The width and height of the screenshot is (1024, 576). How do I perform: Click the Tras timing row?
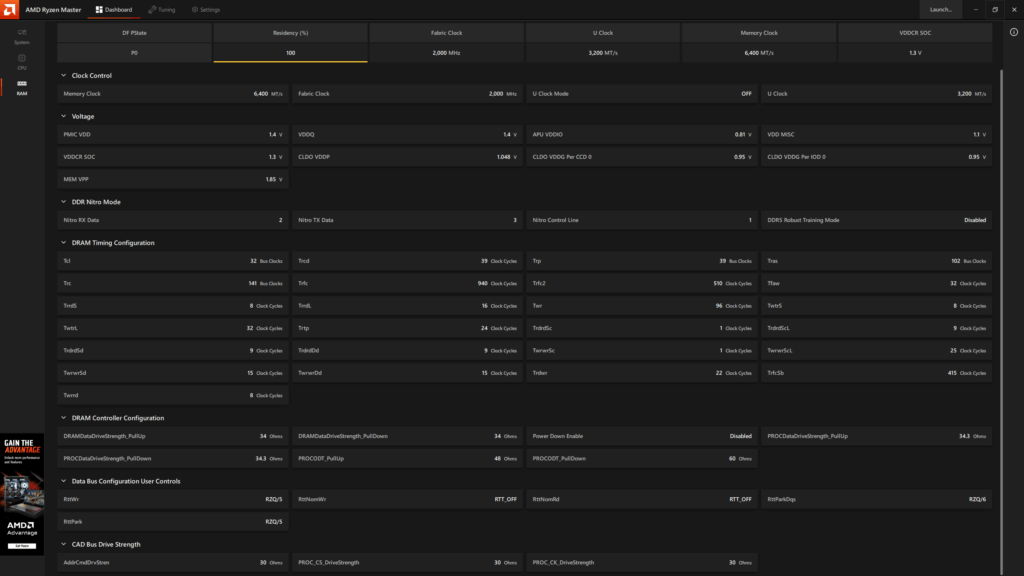(876, 261)
